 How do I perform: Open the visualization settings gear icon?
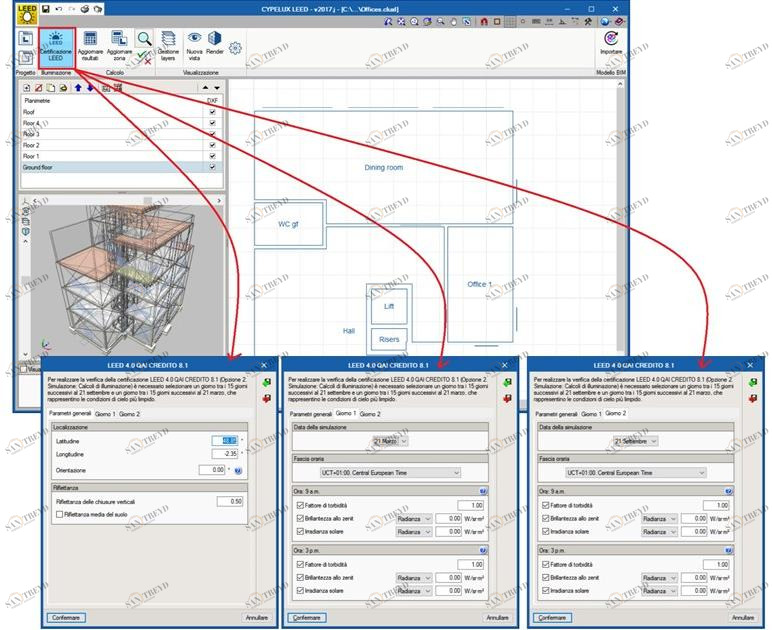click(236, 47)
